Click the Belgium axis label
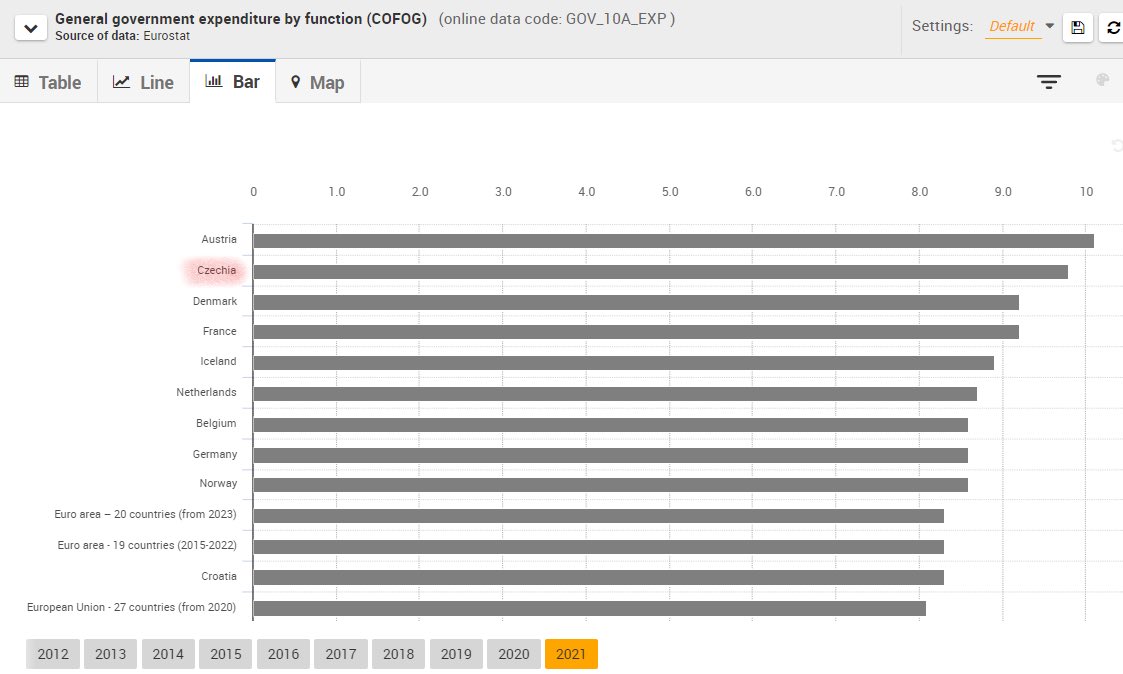 pos(216,423)
